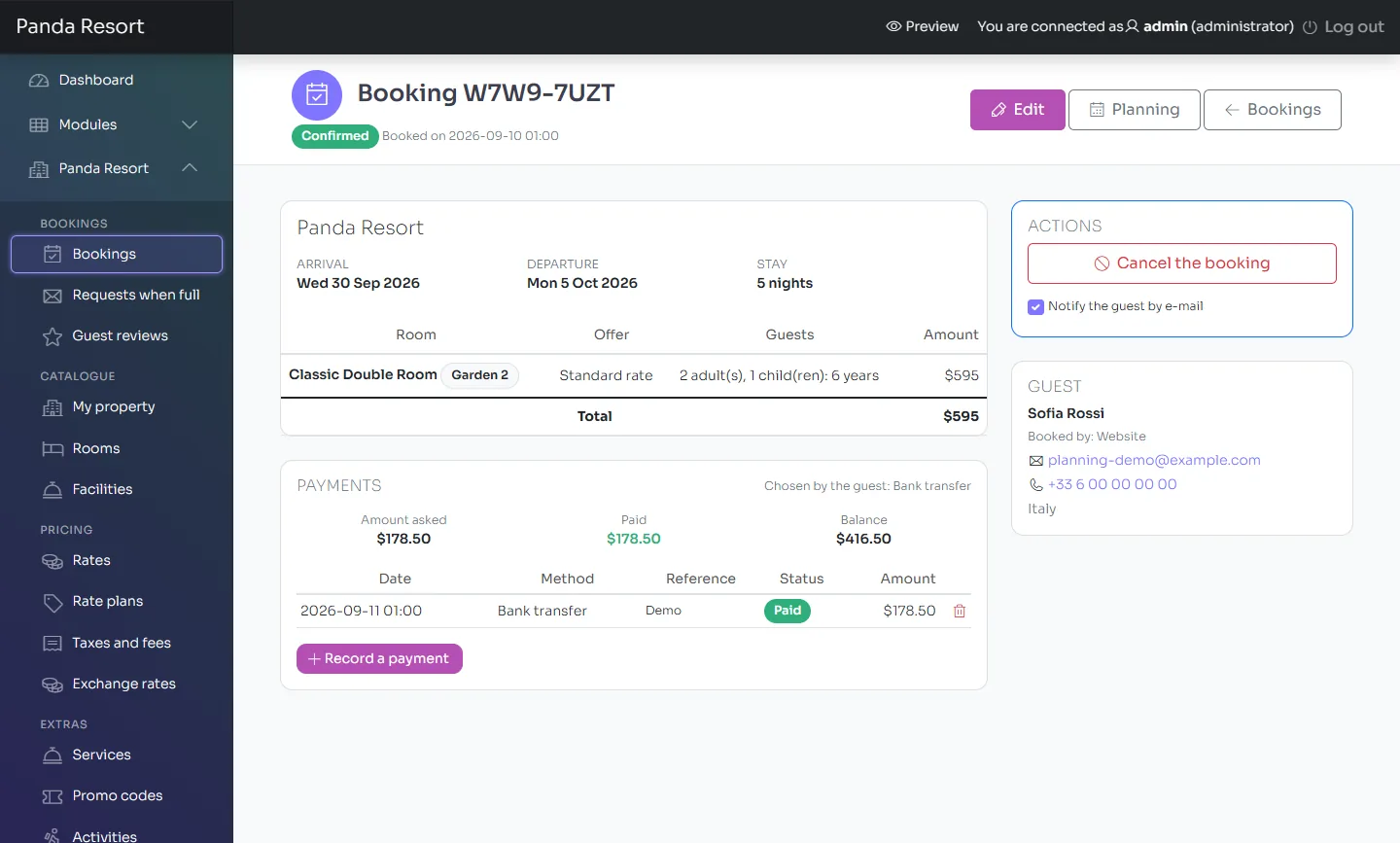Click the Edit booking button
This screenshot has width=1400, height=843.
pyautogui.click(x=1018, y=110)
